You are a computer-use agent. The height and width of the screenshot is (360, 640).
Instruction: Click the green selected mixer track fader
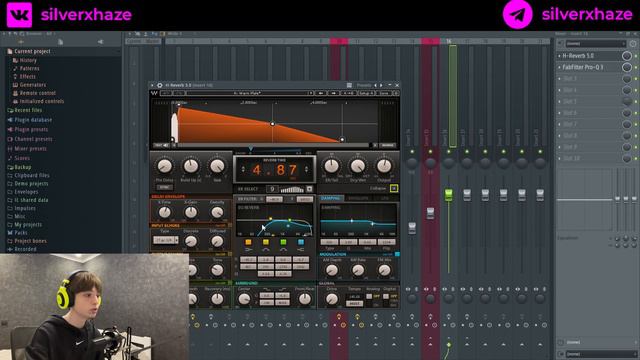tap(448, 194)
